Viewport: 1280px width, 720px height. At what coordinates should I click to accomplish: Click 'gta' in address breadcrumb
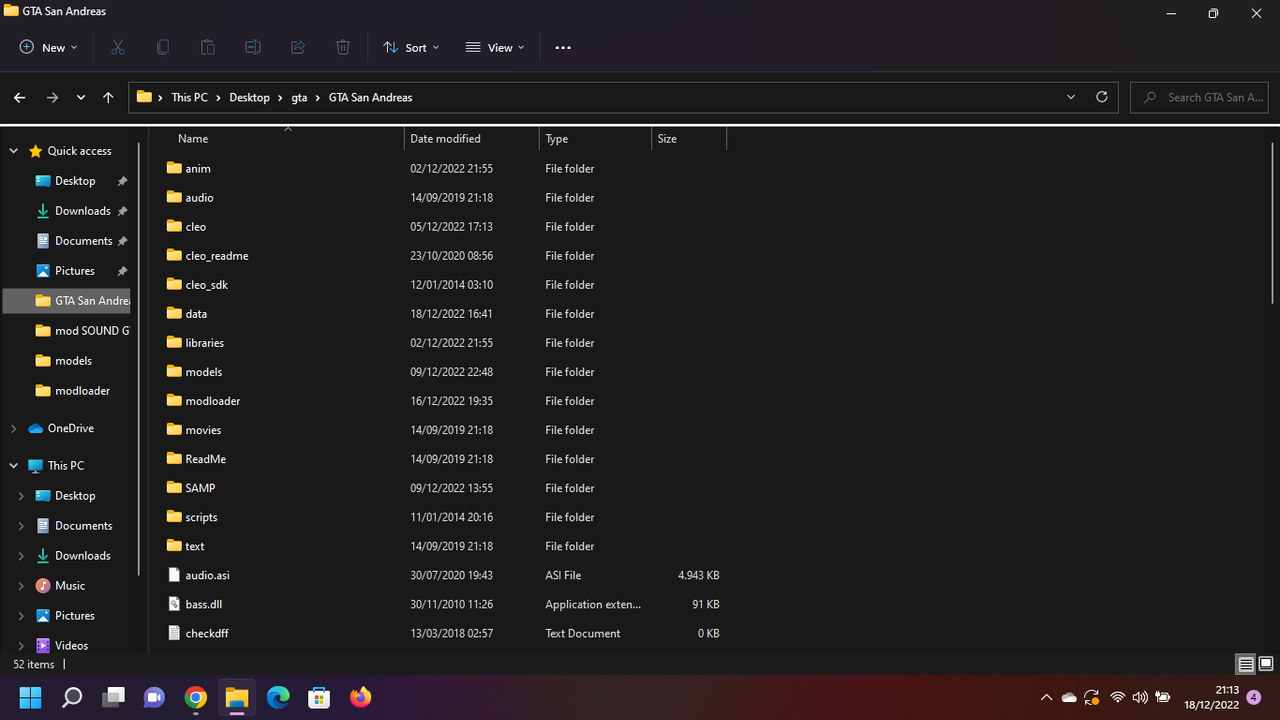click(x=299, y=97)
